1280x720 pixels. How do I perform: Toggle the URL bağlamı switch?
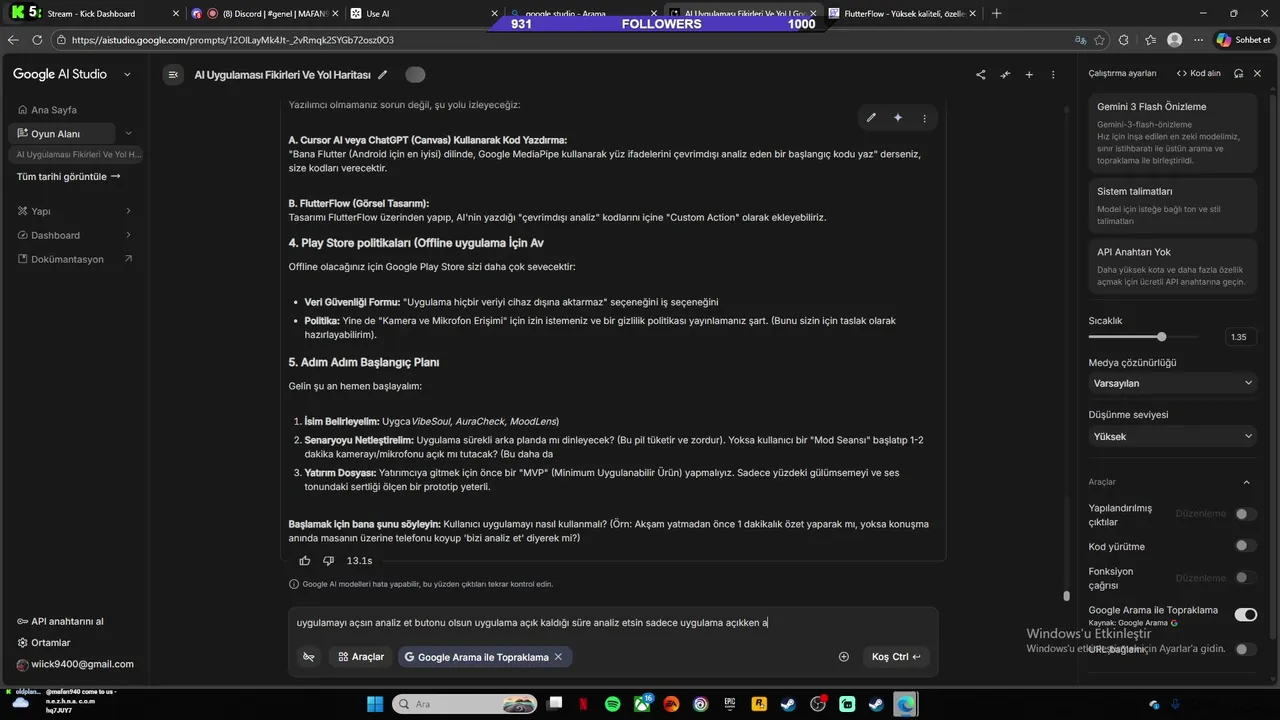1245,649
